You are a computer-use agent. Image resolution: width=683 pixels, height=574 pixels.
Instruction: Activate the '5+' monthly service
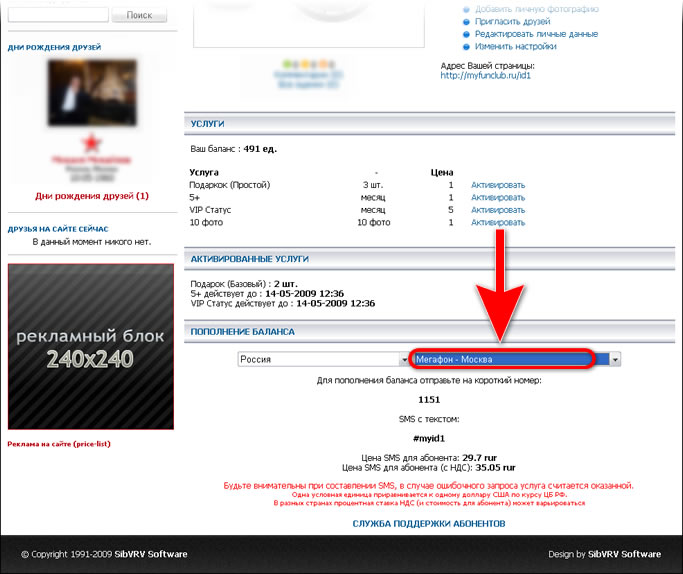point(498,197)
